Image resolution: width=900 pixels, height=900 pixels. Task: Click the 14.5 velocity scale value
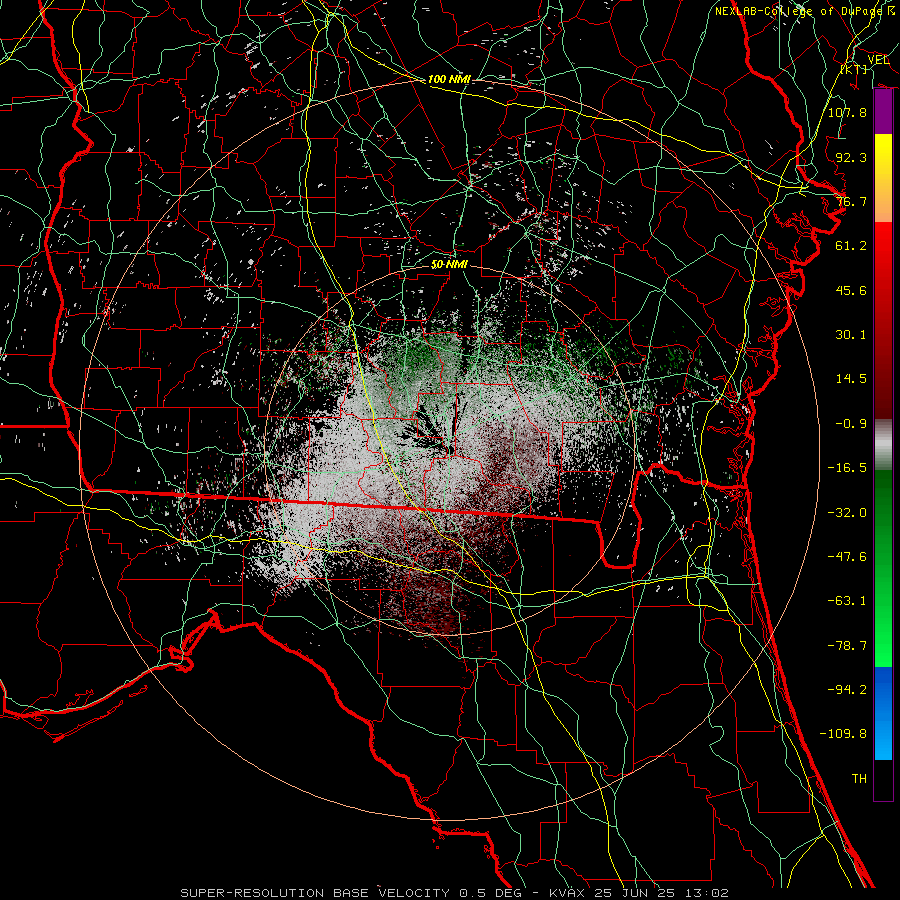[x=851, y=379]
